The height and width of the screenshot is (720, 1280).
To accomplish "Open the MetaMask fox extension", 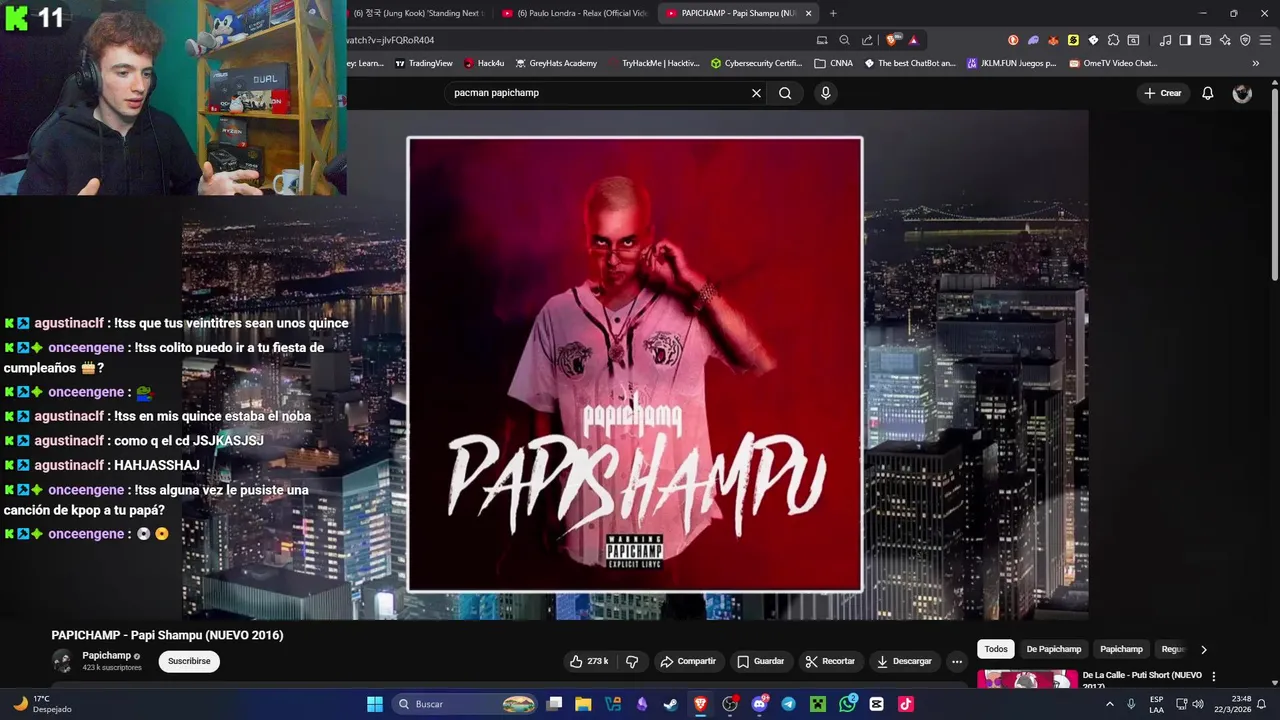I will pyautogui.click(x=1053, y=40).
